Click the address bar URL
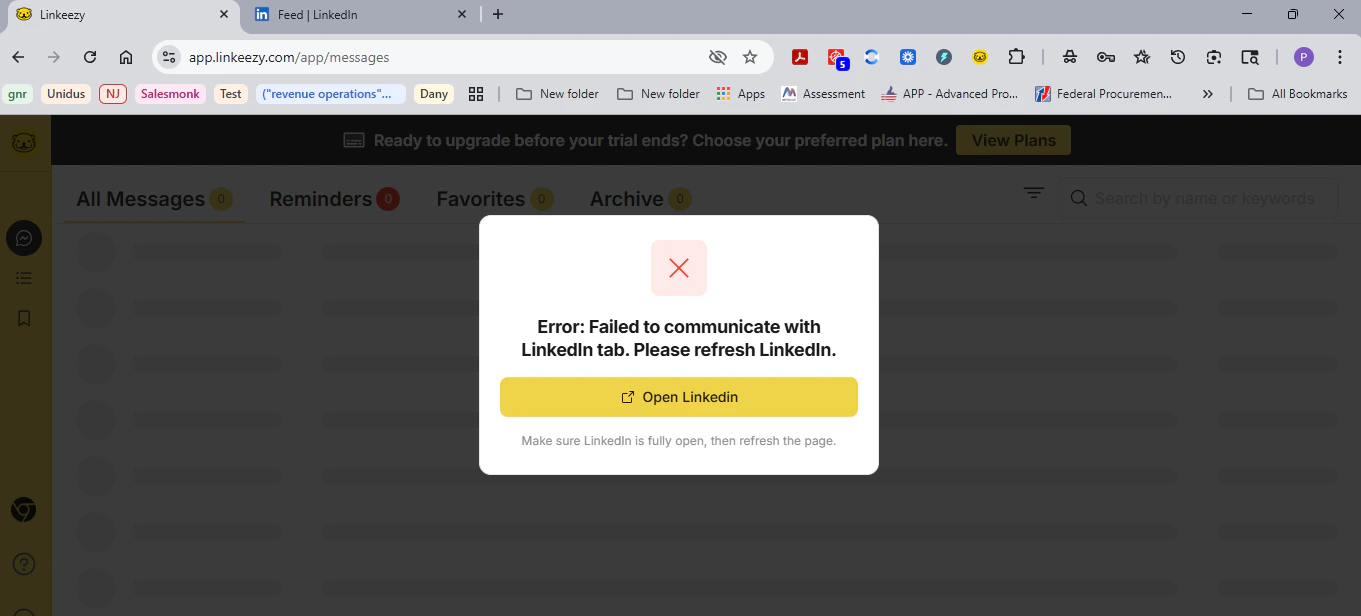The image size is (1361, 616). 289,57
